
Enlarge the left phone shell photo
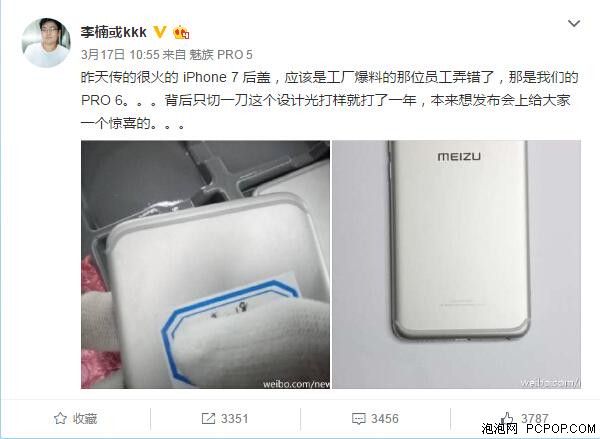pyautogui.click(x=205, y=264)
